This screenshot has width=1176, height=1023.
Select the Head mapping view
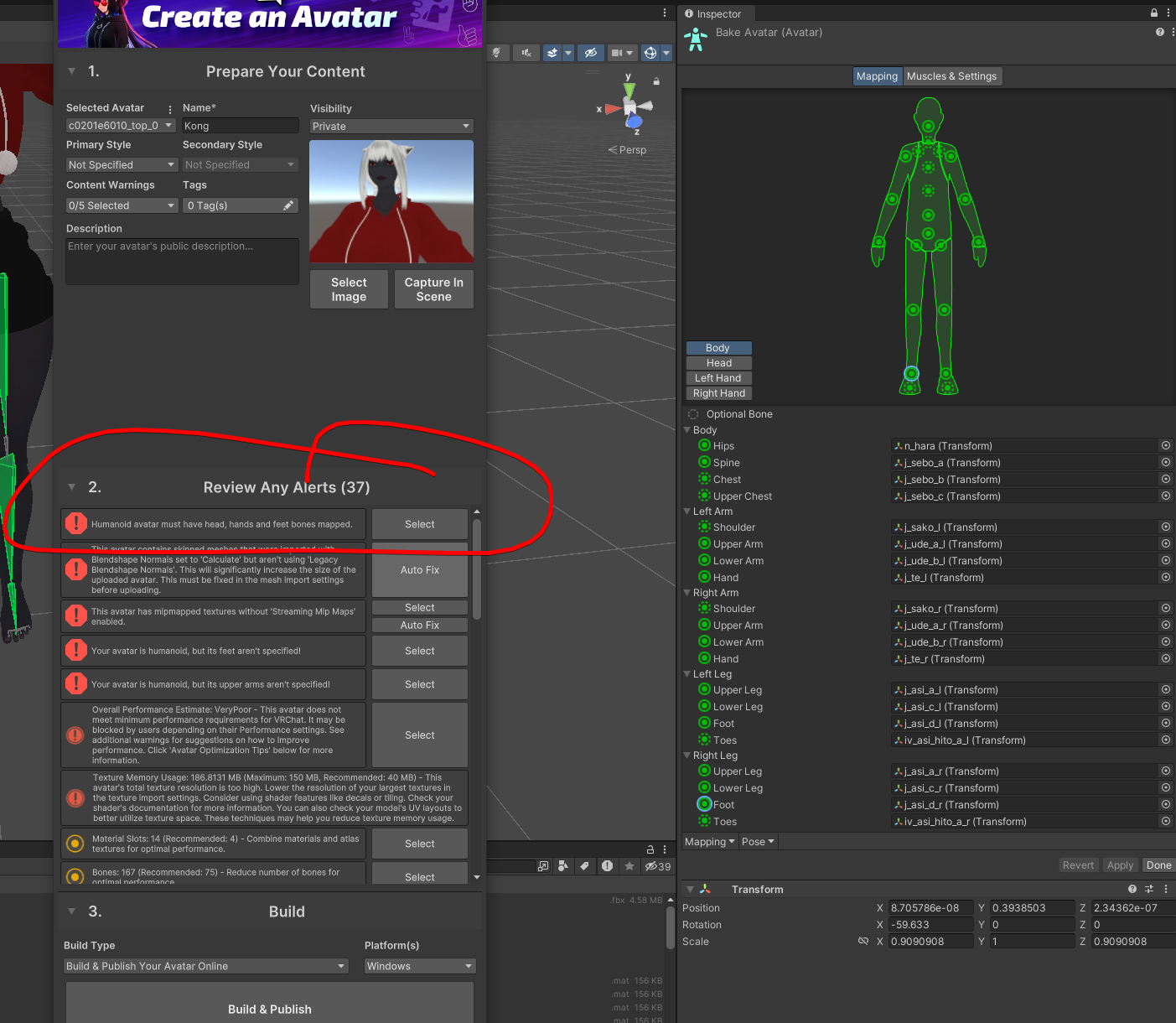[718, 363]
